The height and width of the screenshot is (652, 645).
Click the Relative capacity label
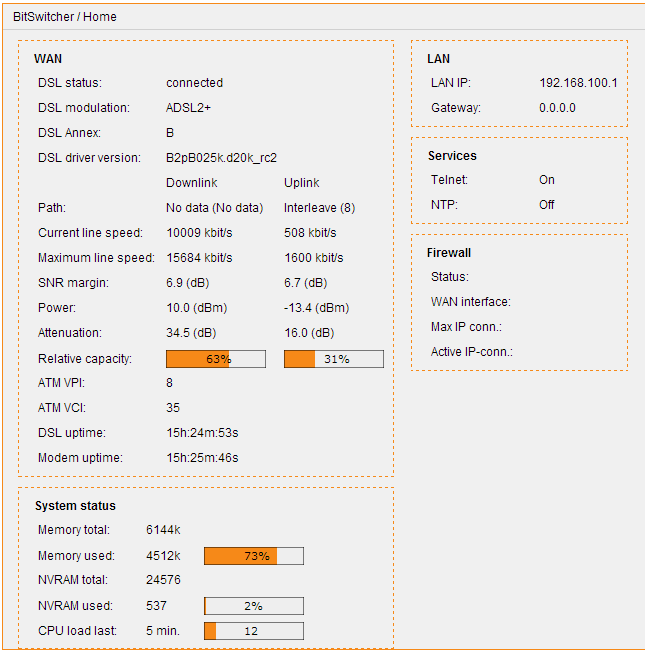[85, 359]
